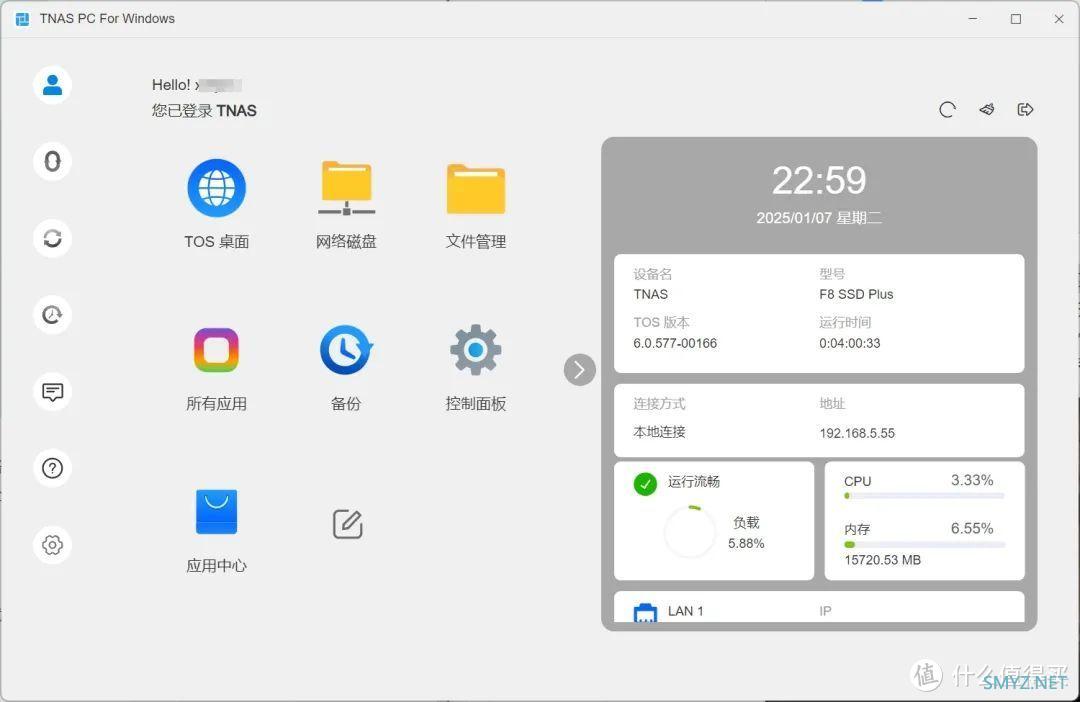Screen dimensions: 1080x702
Task: Click the edit shortcuts pencil icon
Action: click(x=348, y=524)
